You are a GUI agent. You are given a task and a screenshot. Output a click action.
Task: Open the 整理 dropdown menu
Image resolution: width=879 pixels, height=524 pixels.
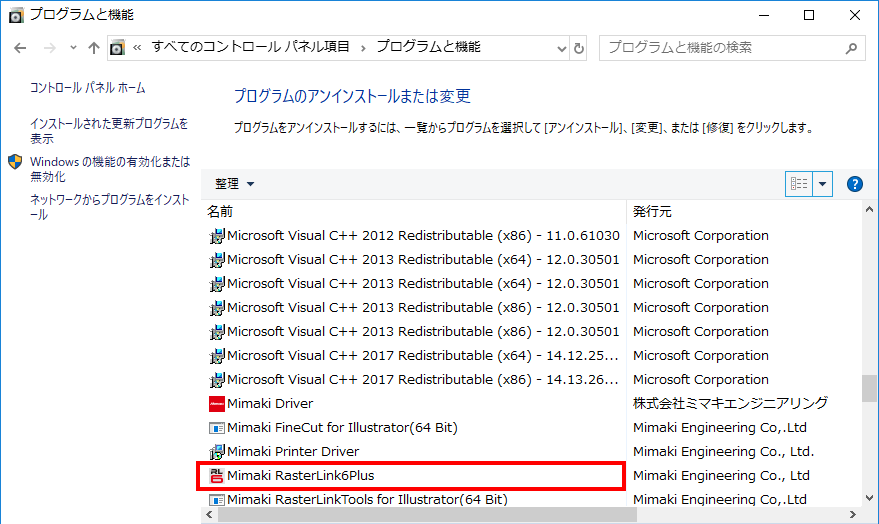pyautogui.click(x=234, y=184)
